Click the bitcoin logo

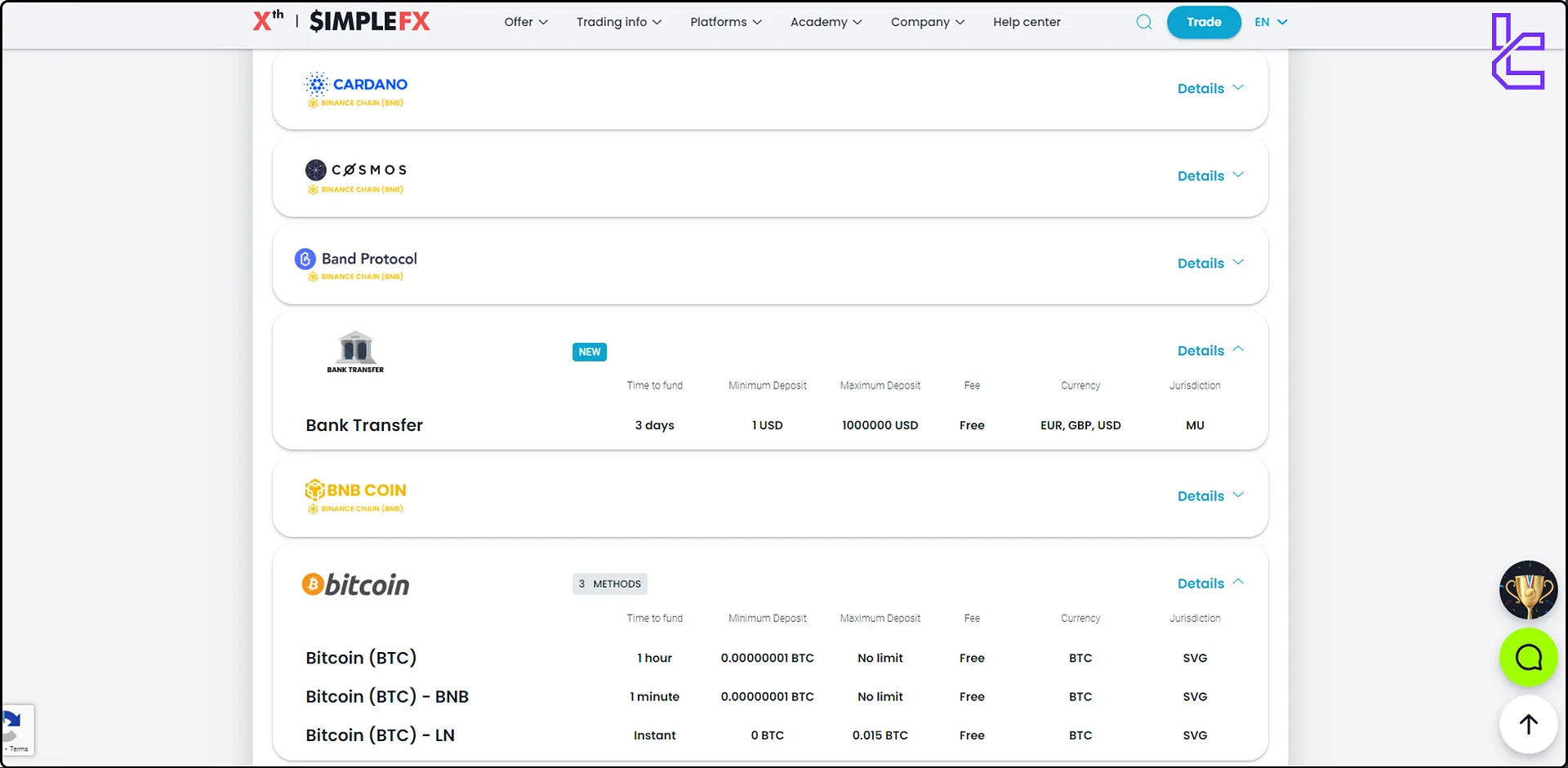point(355,584)
